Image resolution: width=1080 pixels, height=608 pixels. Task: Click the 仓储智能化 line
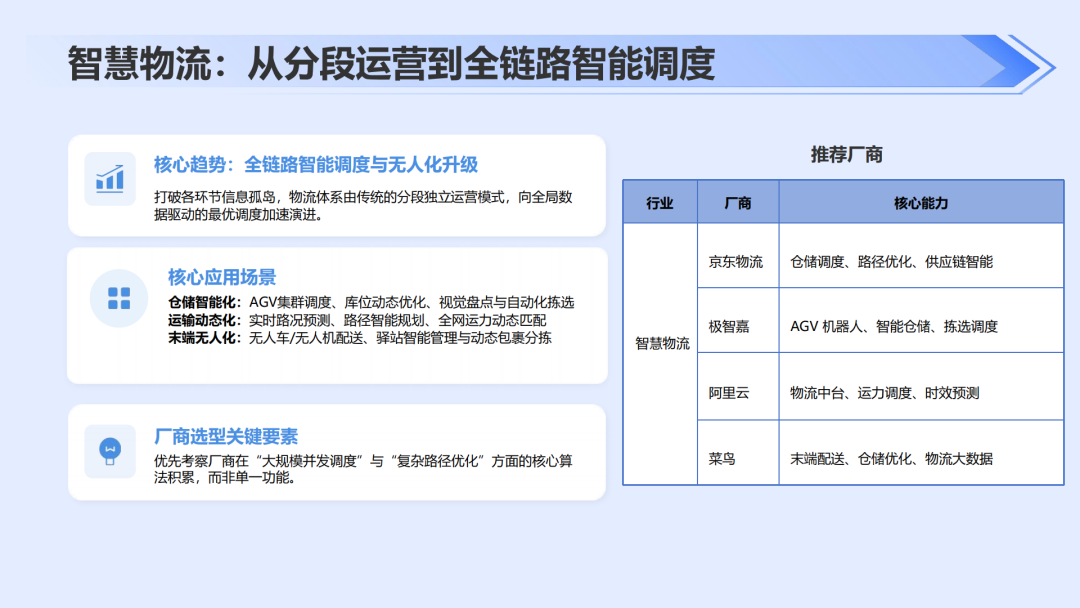(x=371, y=302)
